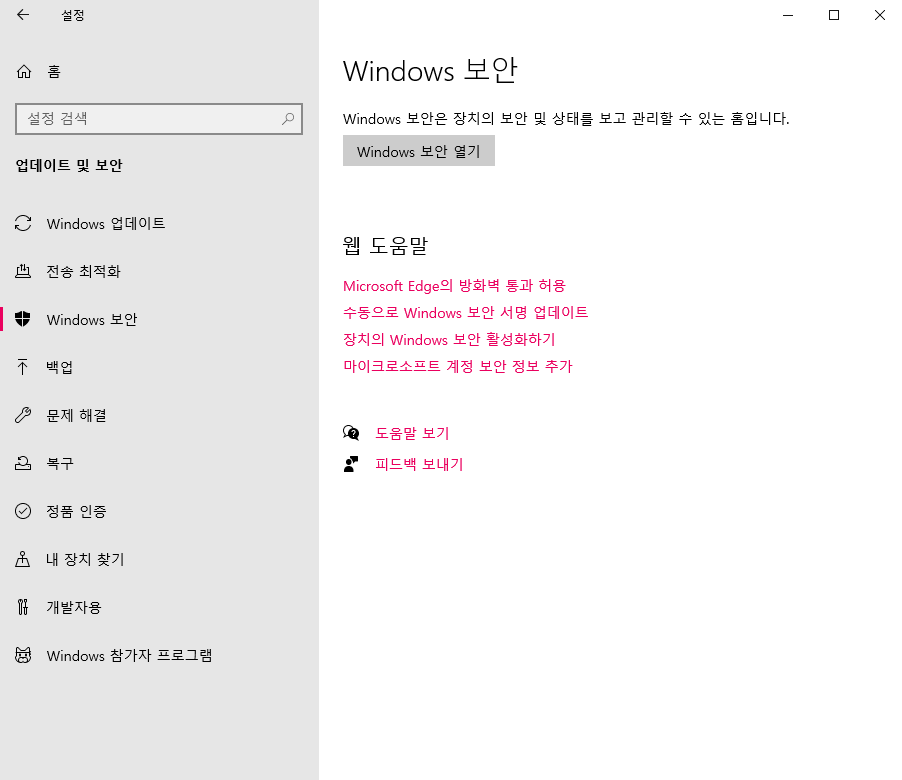
Task: Click the 피드백 보내기 link
Action: coord(419,464)
